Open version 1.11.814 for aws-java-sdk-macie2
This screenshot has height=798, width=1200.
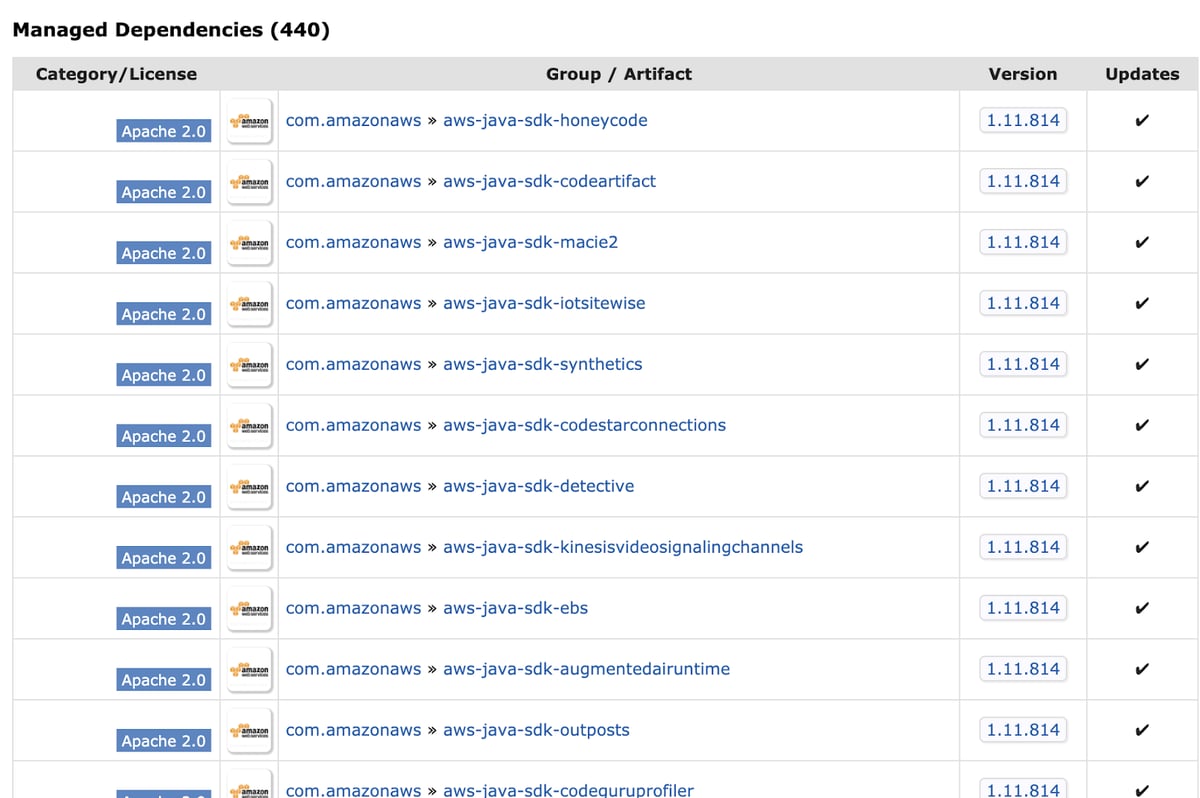[x=1023, y=242]
